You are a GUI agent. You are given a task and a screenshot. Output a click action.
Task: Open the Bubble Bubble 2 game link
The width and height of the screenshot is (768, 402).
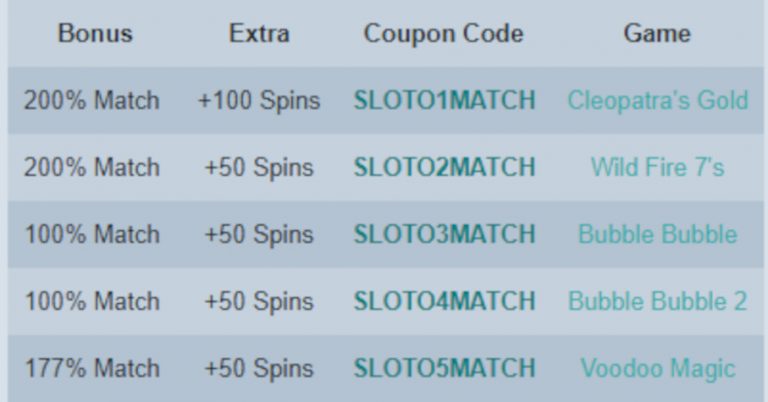pos(658,301)
